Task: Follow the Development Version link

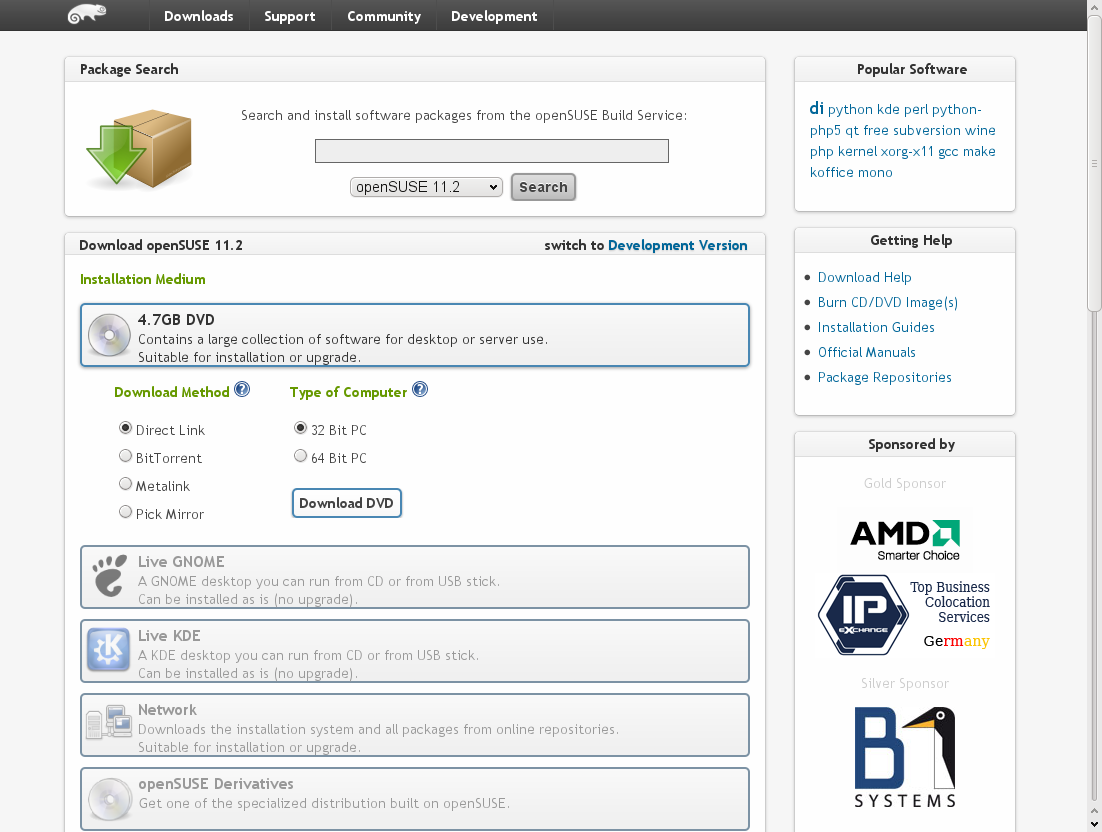Action: pos(677,245)
